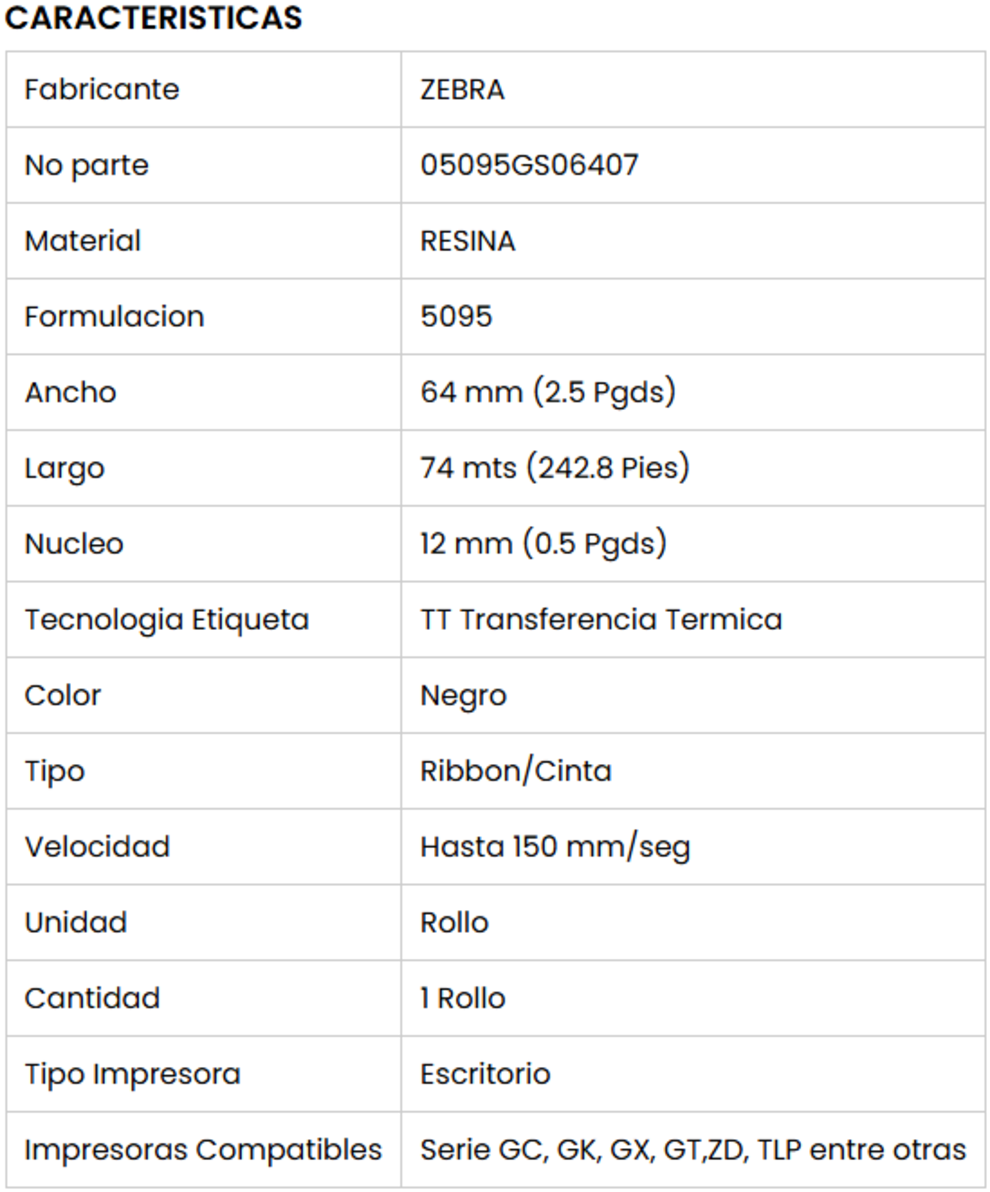Select the Fabricante label cell
The height and width of the screenshot is (1192, 990).
point(102,89)
